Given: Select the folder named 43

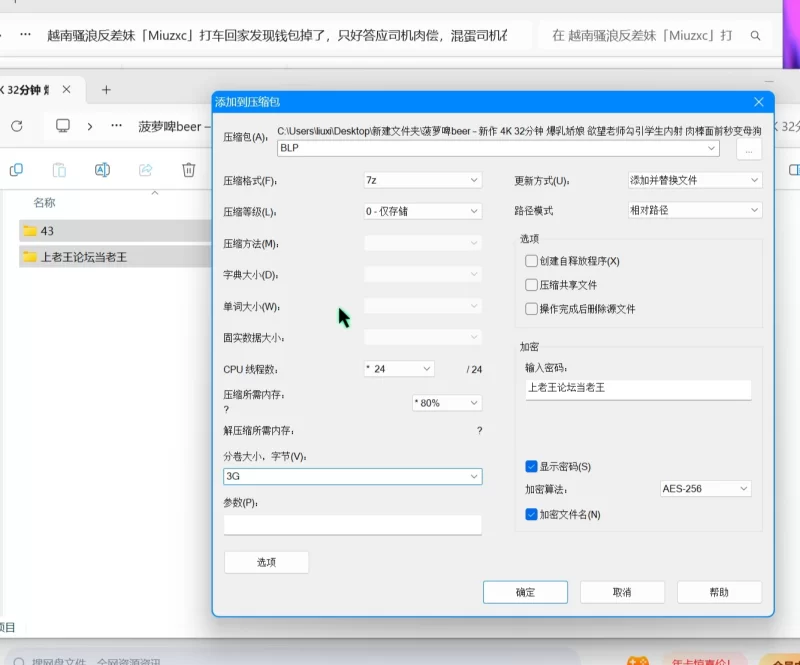Looking at the screenshot, I should pos(115,231).
